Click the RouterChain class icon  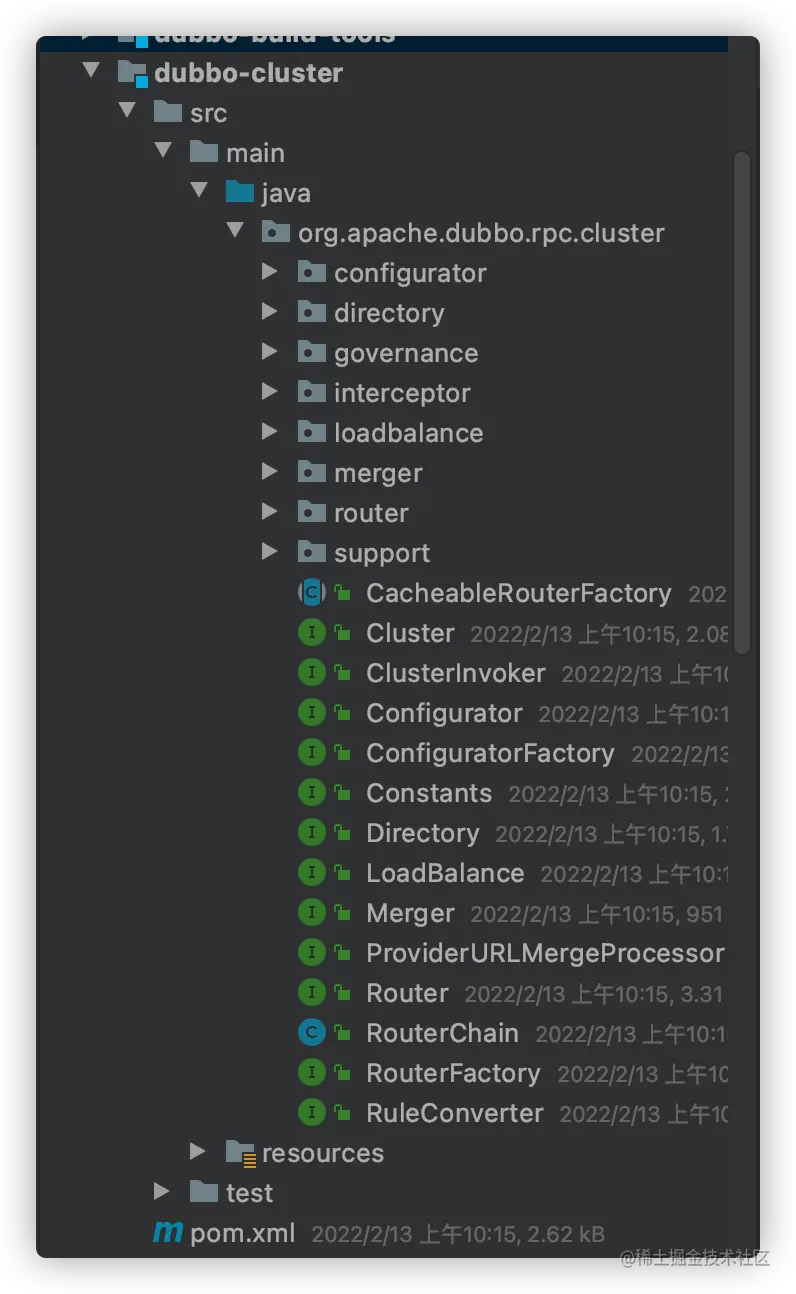coord(312,1033)
